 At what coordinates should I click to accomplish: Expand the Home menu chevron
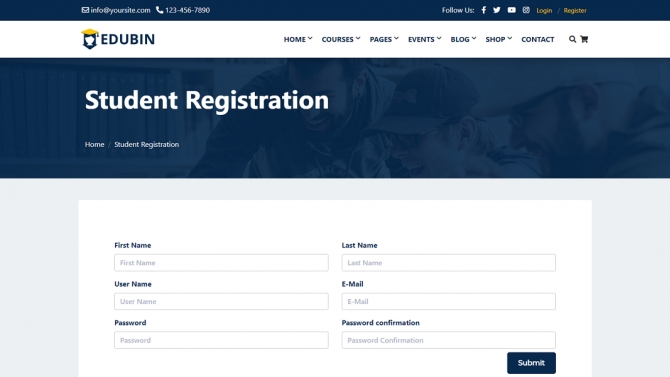(x=310, y=38)
